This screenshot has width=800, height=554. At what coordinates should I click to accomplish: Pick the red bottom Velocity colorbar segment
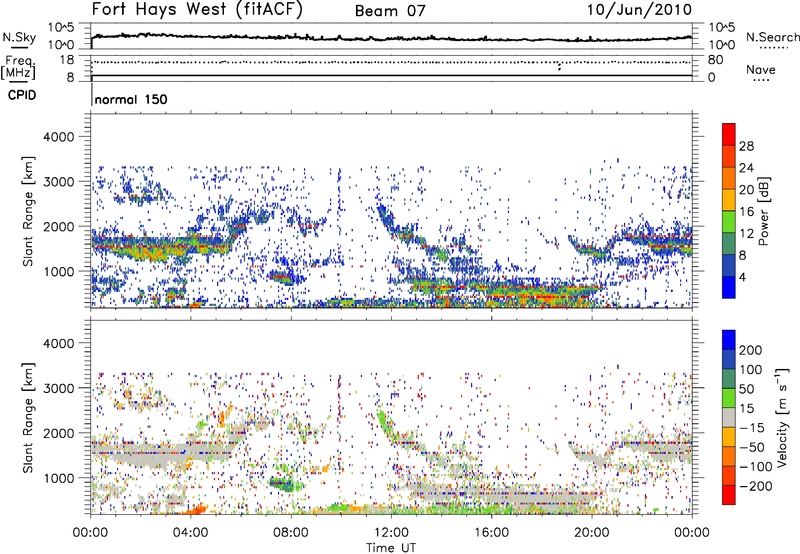coord(729,495)
